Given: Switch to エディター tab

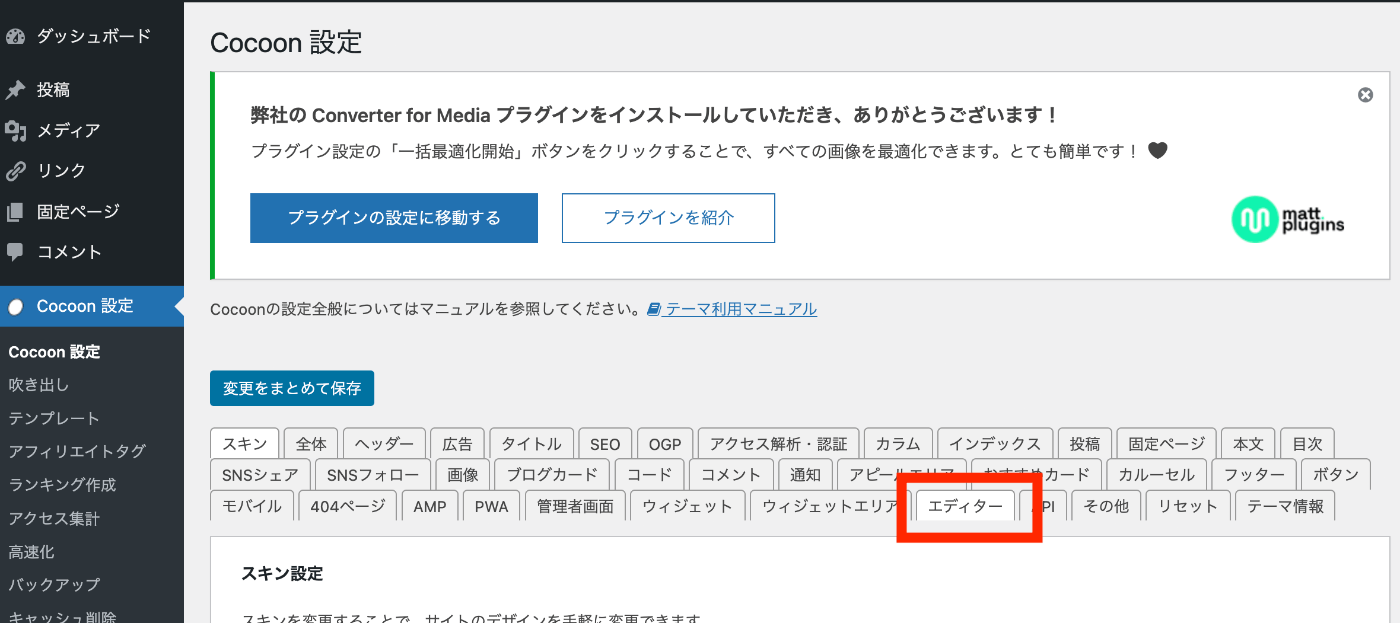Looking at the screenshot, I should coord(966,506).
